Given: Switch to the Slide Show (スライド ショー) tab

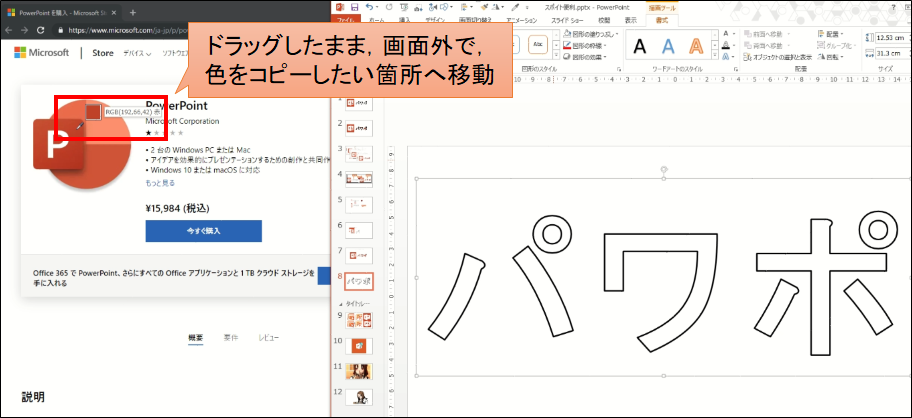Looking at the screenshot, I should click(x=567, y=20).
